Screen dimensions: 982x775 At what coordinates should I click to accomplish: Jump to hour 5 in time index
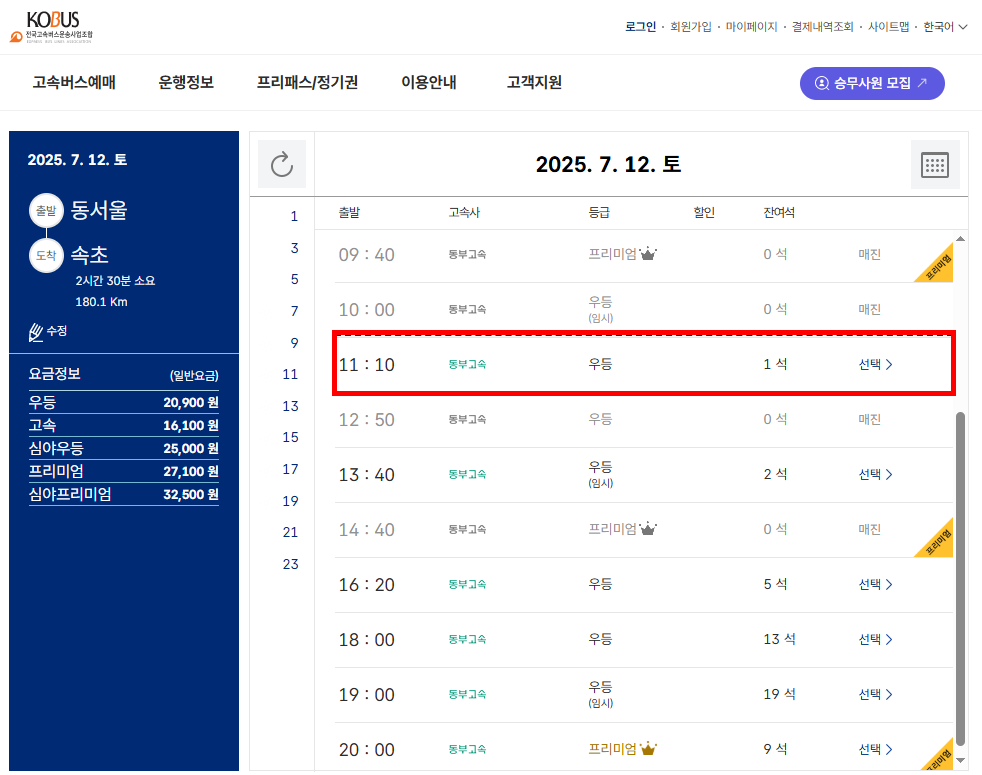pyautogui.click(x=294, y=279)
